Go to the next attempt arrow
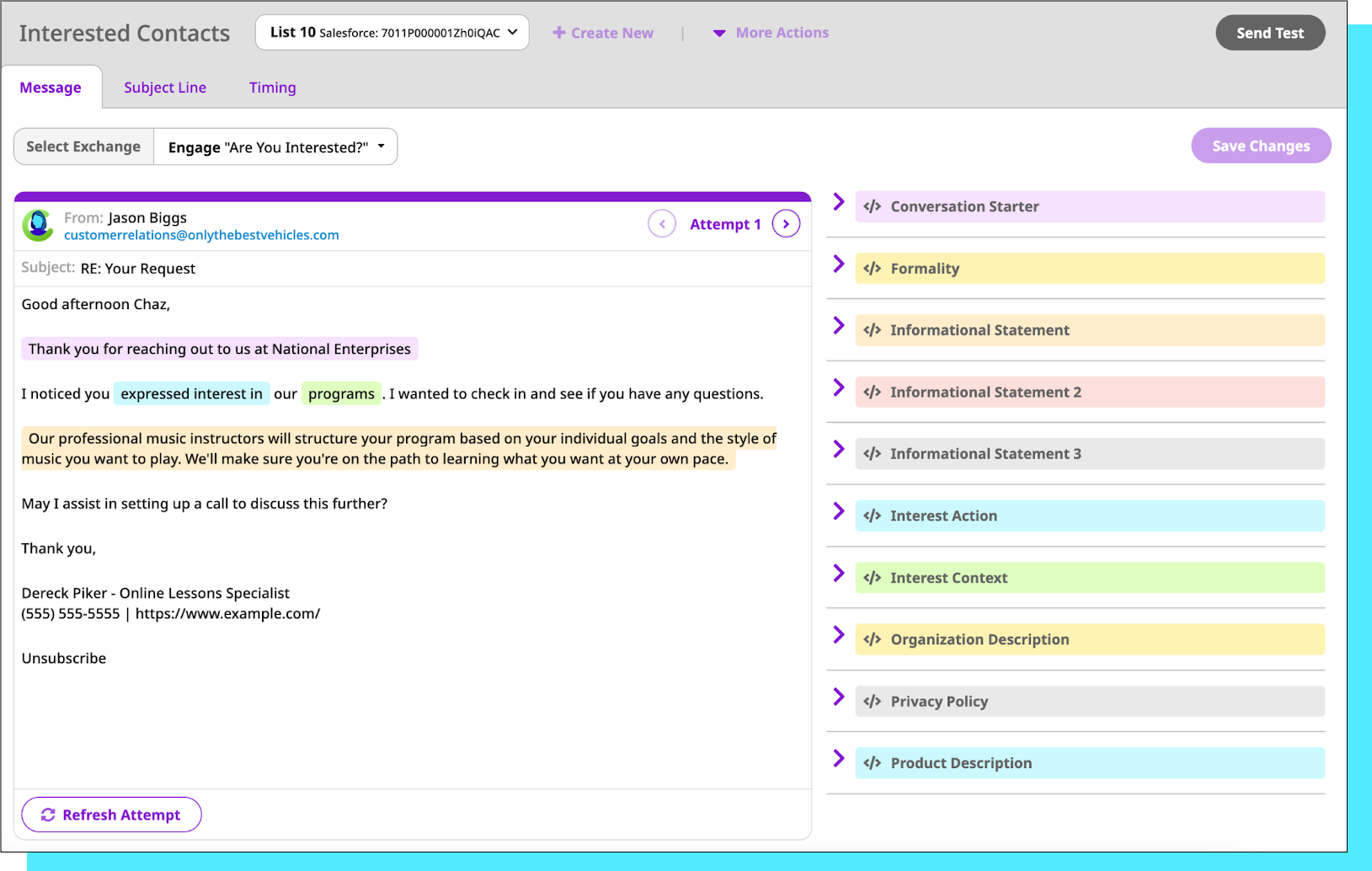 786,224
